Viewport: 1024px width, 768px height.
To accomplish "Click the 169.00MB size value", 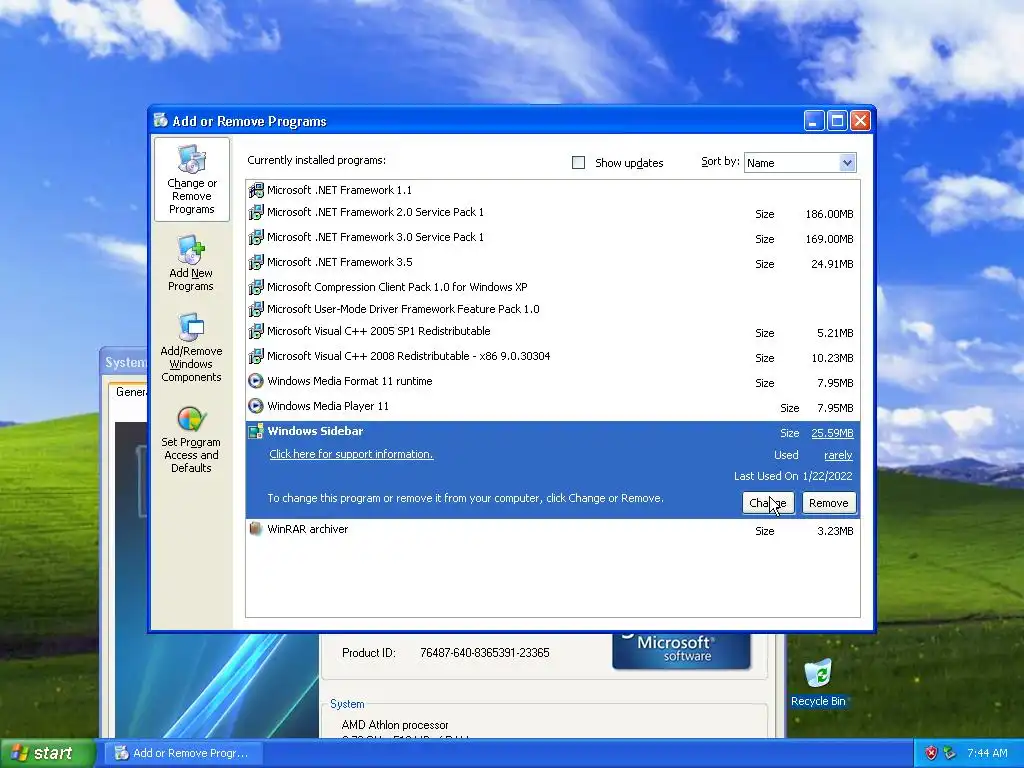I will click(x=829, y=238).
